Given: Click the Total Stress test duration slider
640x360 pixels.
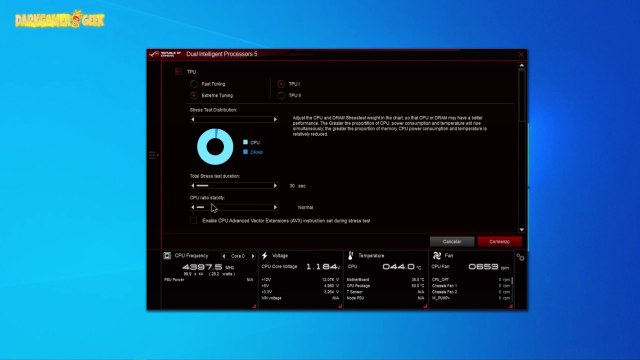Looking at the screenshot, I should coord(234,186).
